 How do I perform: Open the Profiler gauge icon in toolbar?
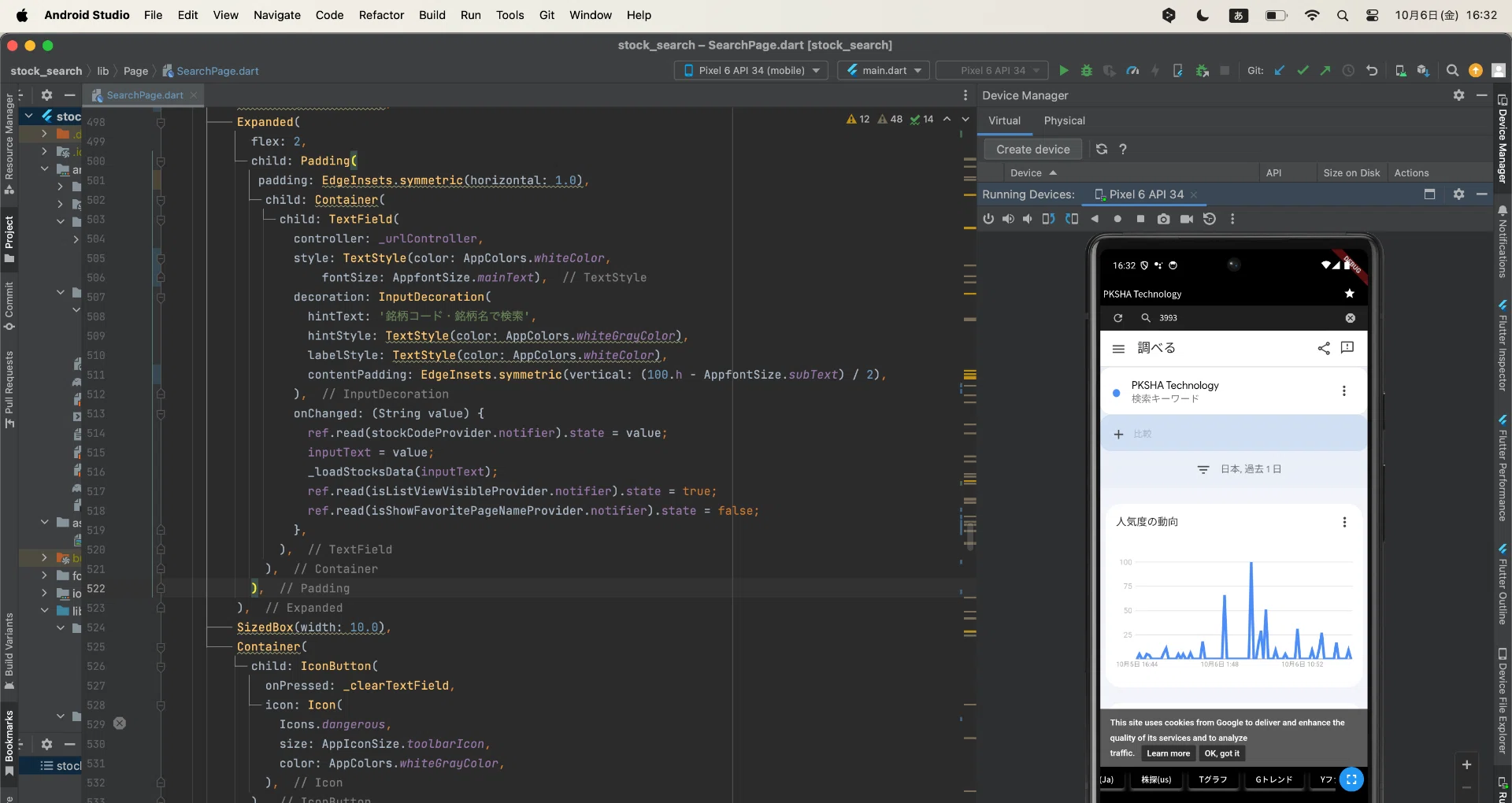point(1132,71)
